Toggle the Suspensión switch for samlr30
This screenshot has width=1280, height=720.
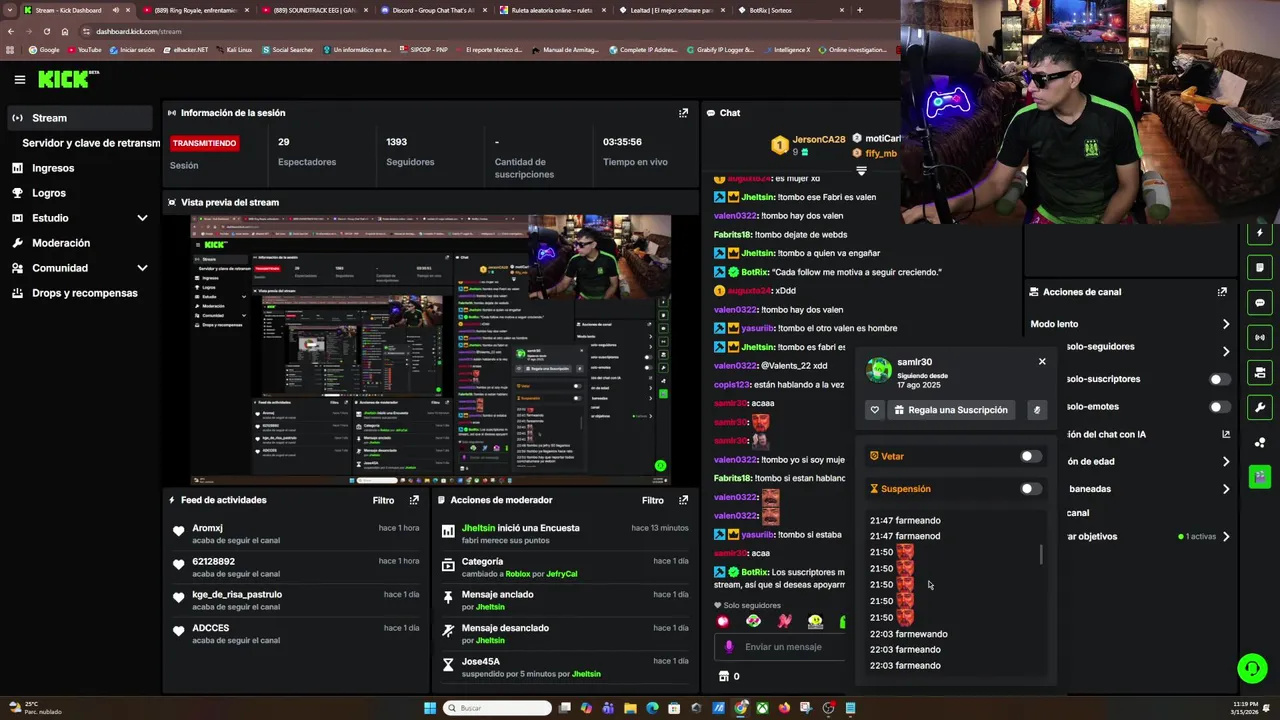pyautogui.click(x=1030, y=489)
